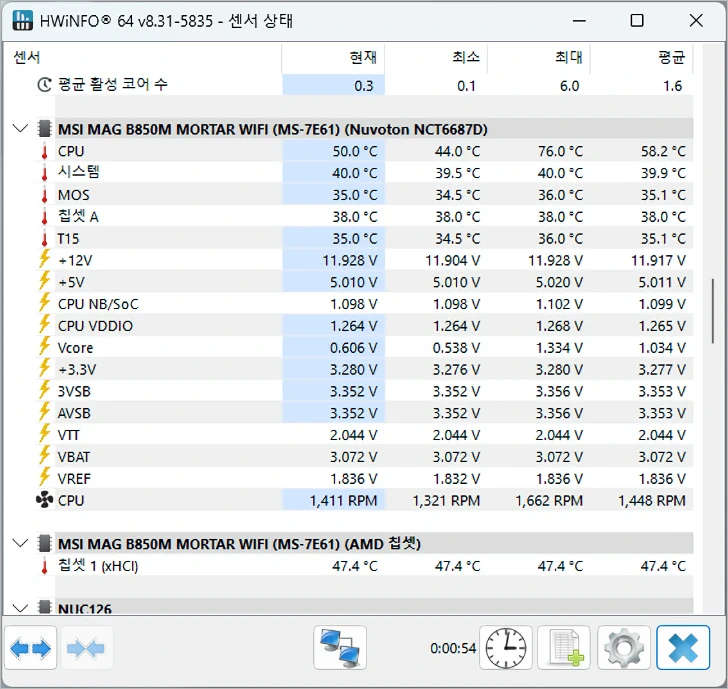Select the CPU temperature sensor row label
The height and width of the screenshot is (689, 728).
[71, 151]
